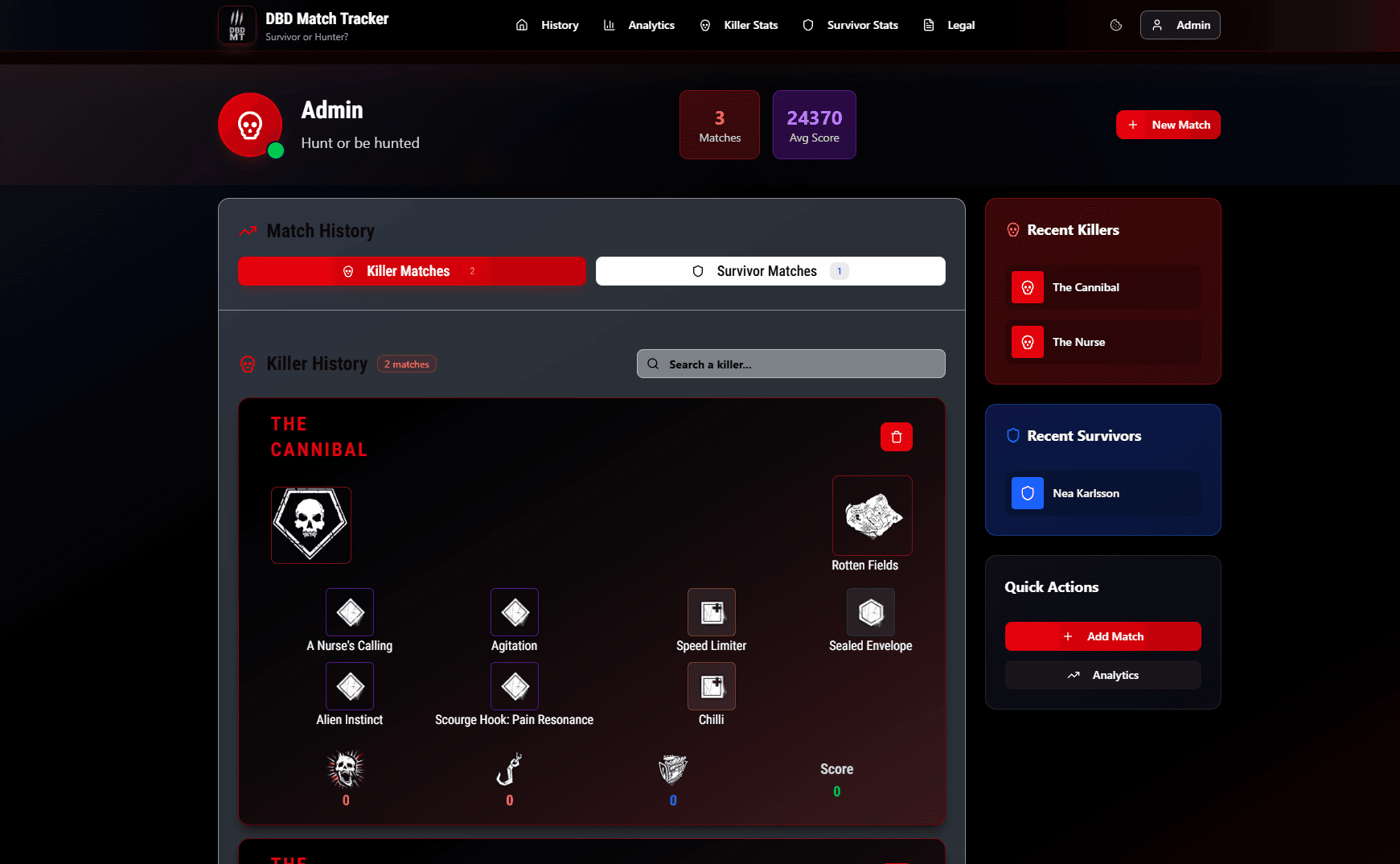Click the Match History heading
The height and width of the screenshot is (864, 1400).
(320, 231)
